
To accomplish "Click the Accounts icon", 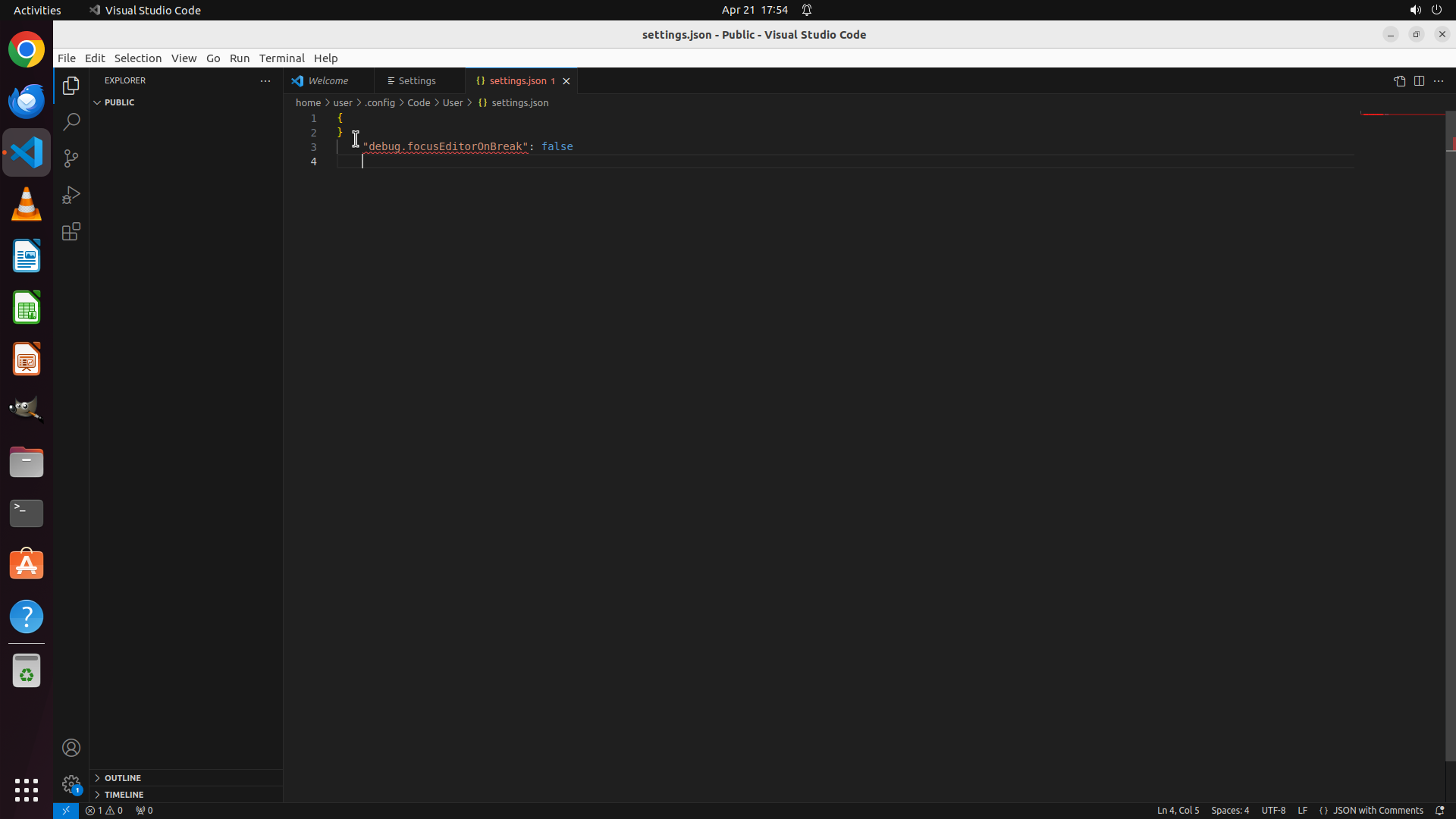I will tap(71, 748).
